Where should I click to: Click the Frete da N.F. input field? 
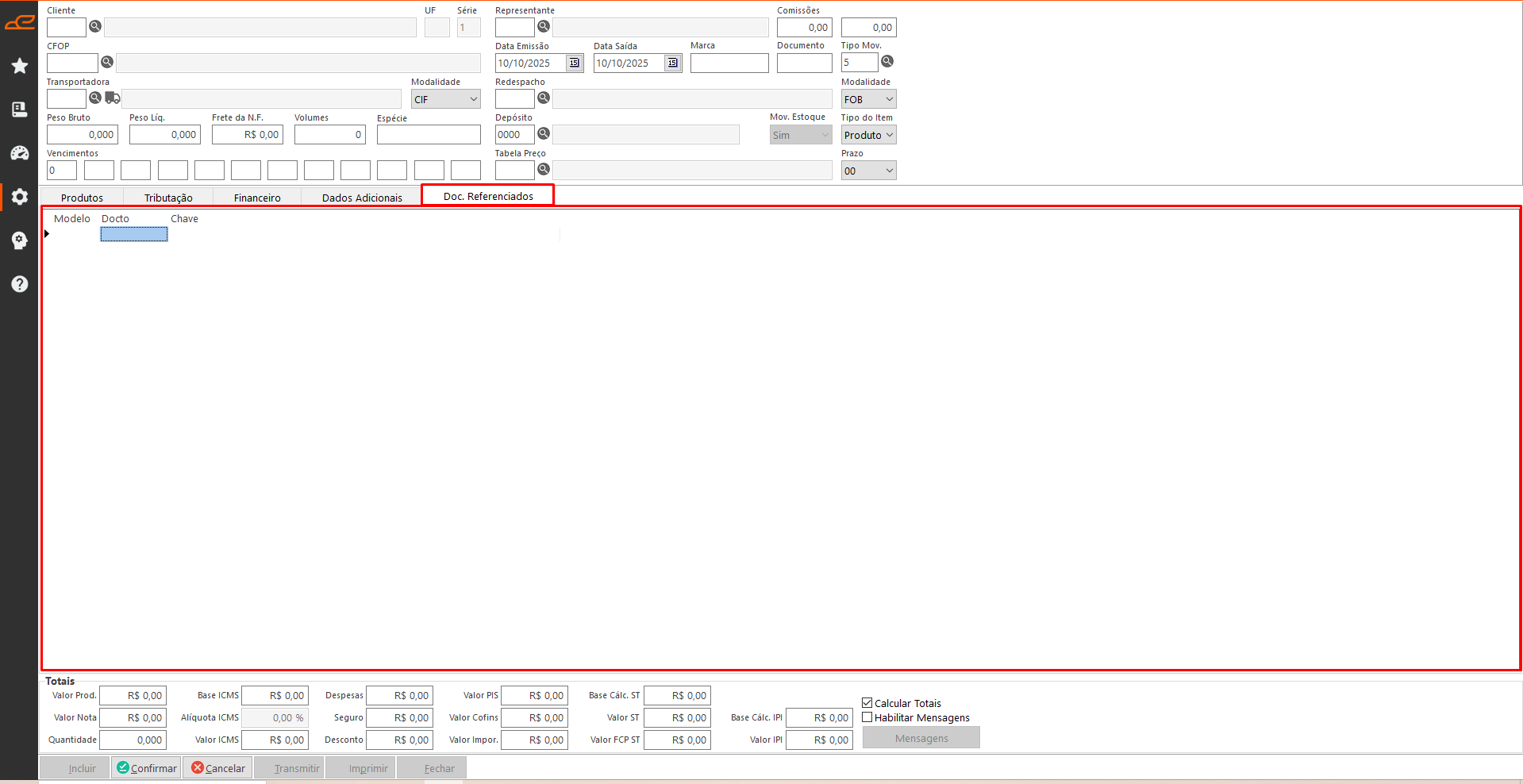(x=247, y=135)
